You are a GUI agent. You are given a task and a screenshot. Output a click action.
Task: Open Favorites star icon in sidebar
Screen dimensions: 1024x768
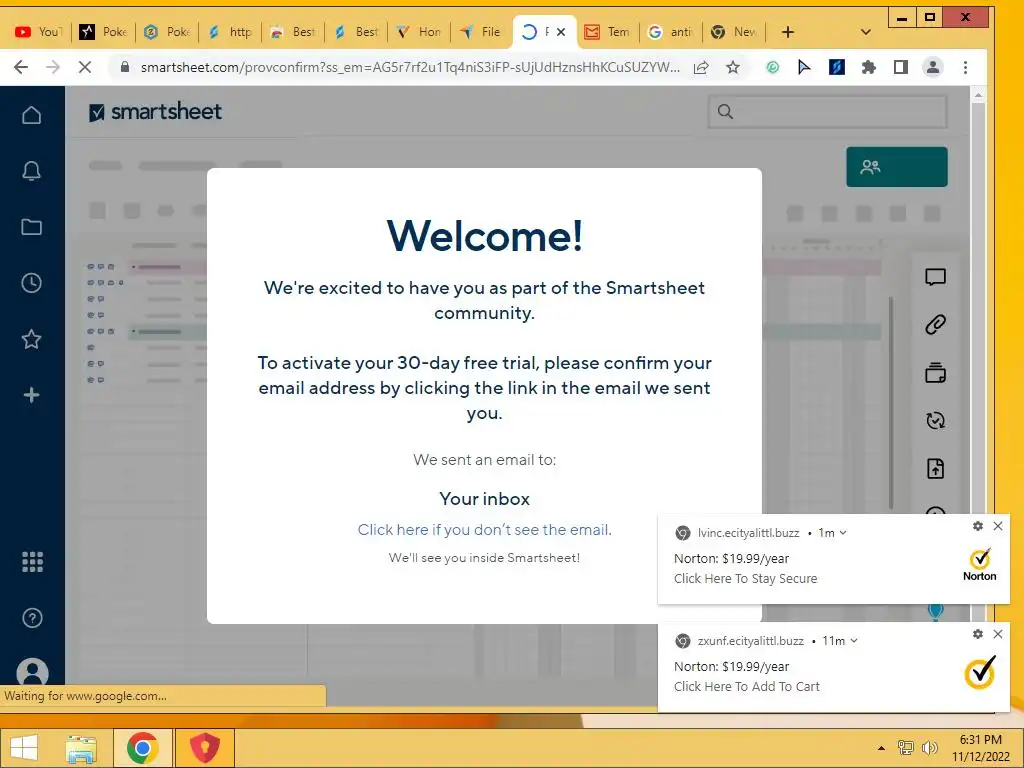31,339
